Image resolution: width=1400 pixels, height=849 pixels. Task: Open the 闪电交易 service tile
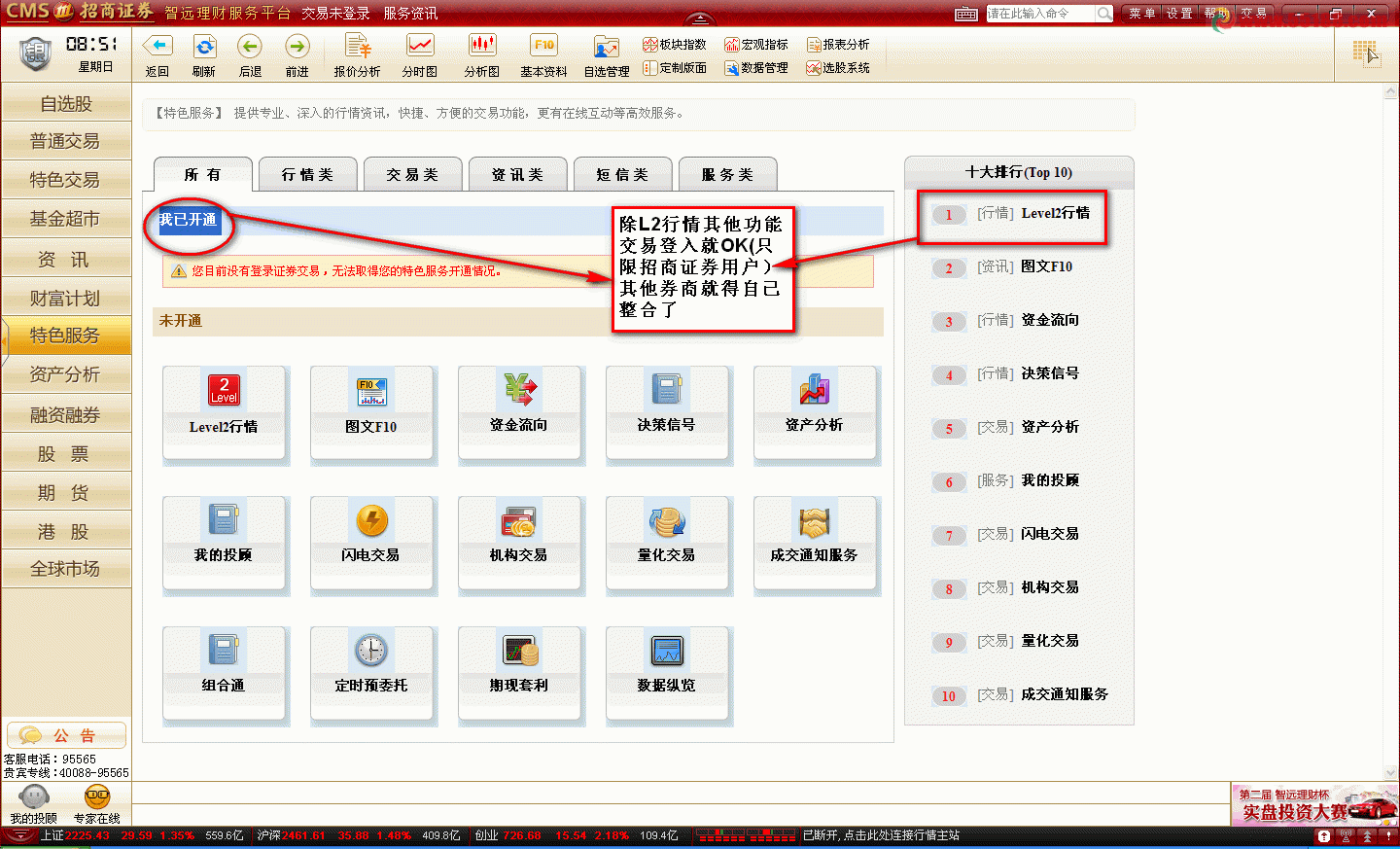point(371,543)
